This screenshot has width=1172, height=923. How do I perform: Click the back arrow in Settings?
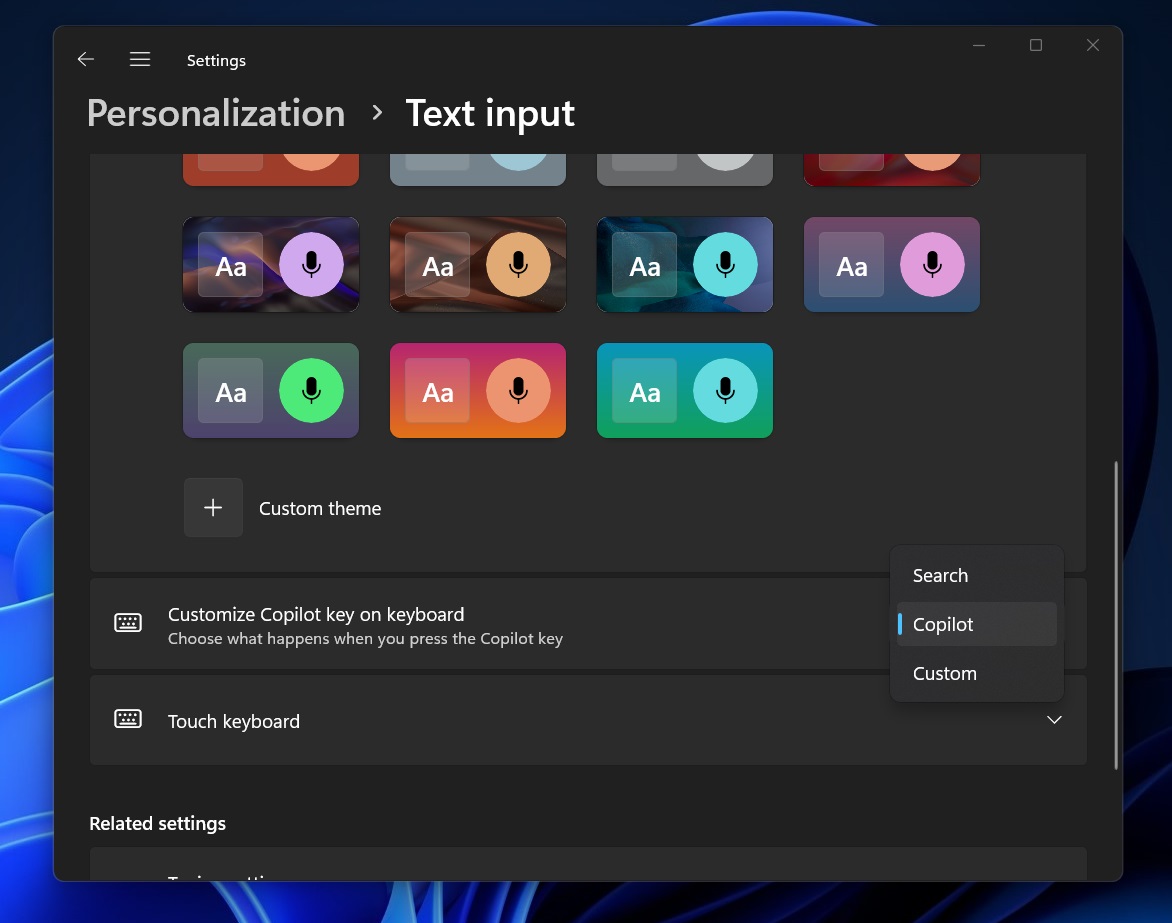(x=86, y=60)
